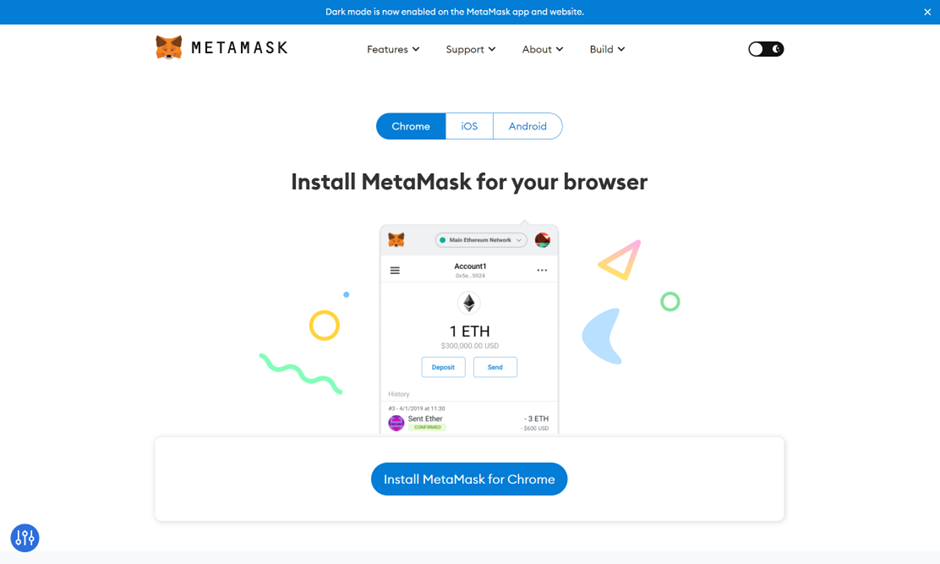Expand the Build menu

(x=607, y=49)
